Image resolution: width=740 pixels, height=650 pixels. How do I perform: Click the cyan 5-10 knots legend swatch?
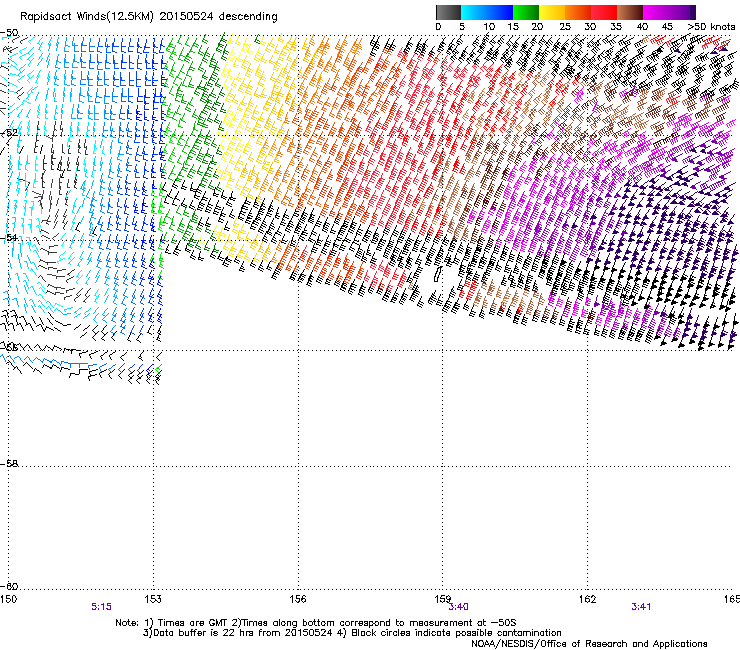[x=474, y=12]
